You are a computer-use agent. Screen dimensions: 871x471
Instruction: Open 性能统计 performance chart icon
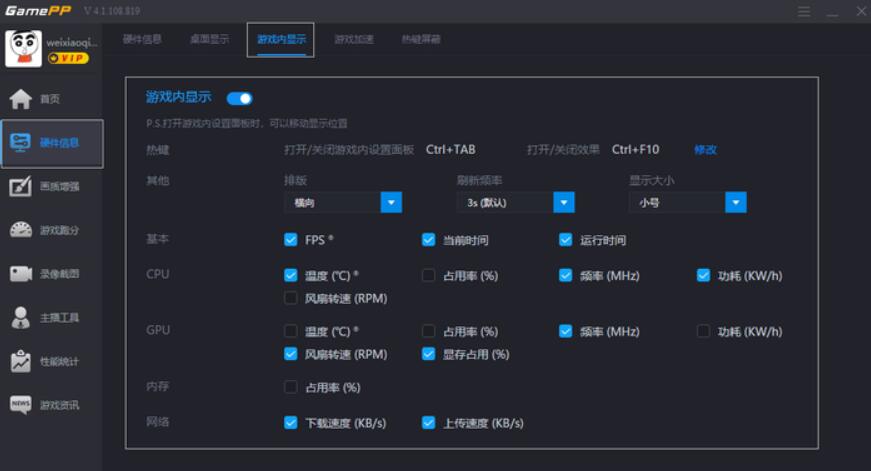[21, 361]
